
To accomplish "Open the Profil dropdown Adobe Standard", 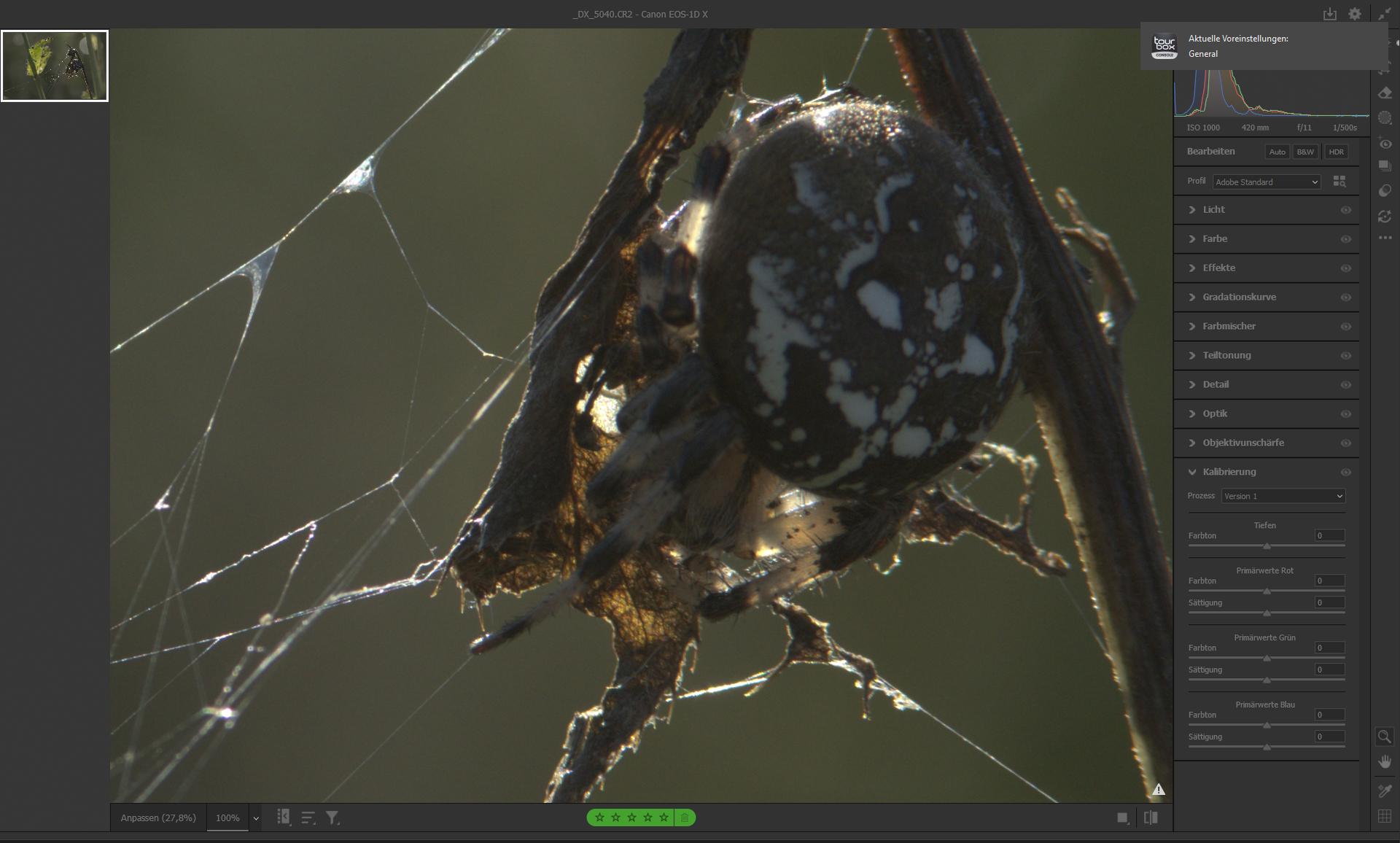I will [1267, 182].
